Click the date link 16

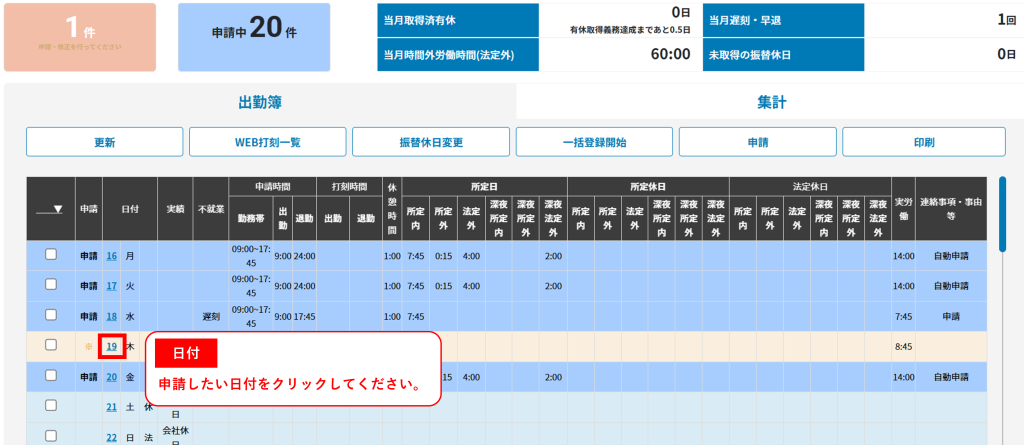tap(112, 256)
